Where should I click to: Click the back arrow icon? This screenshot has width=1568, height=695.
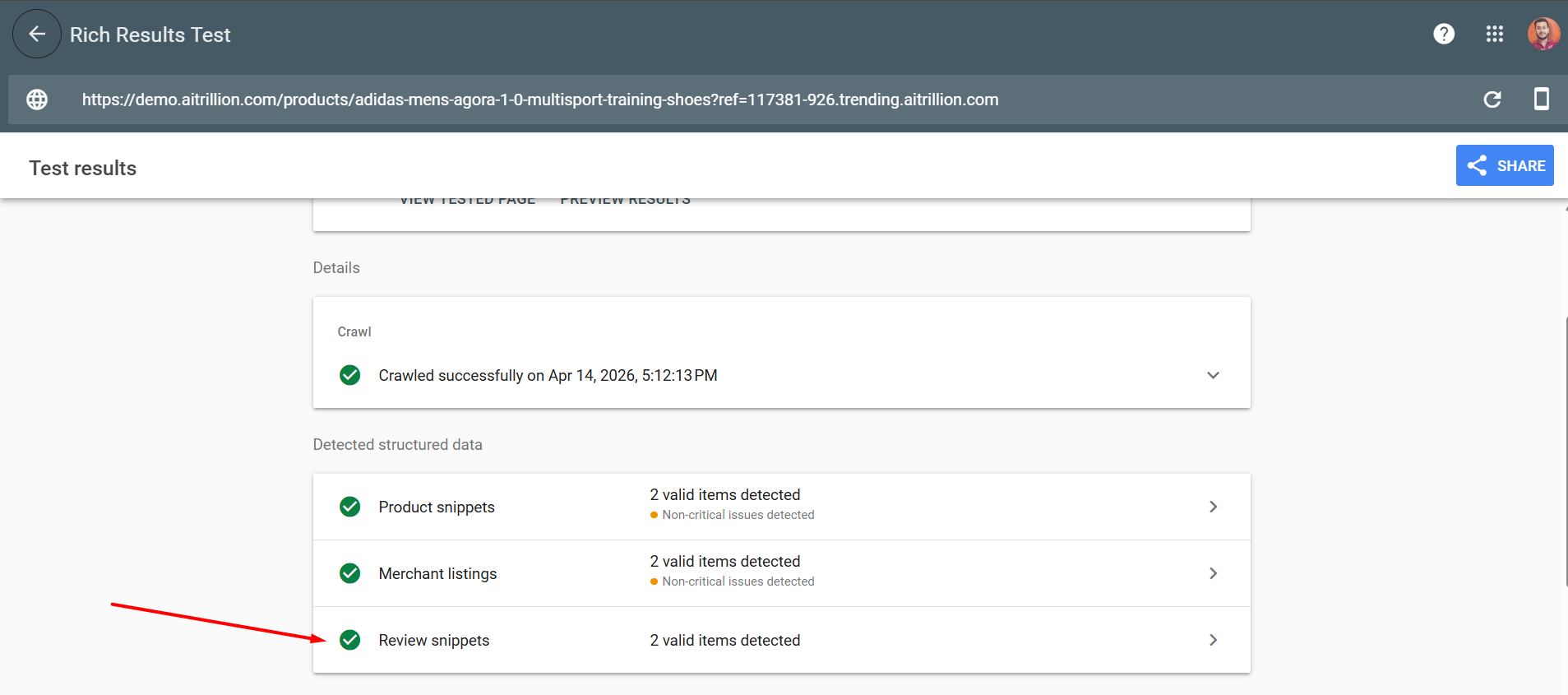(37, 34)
